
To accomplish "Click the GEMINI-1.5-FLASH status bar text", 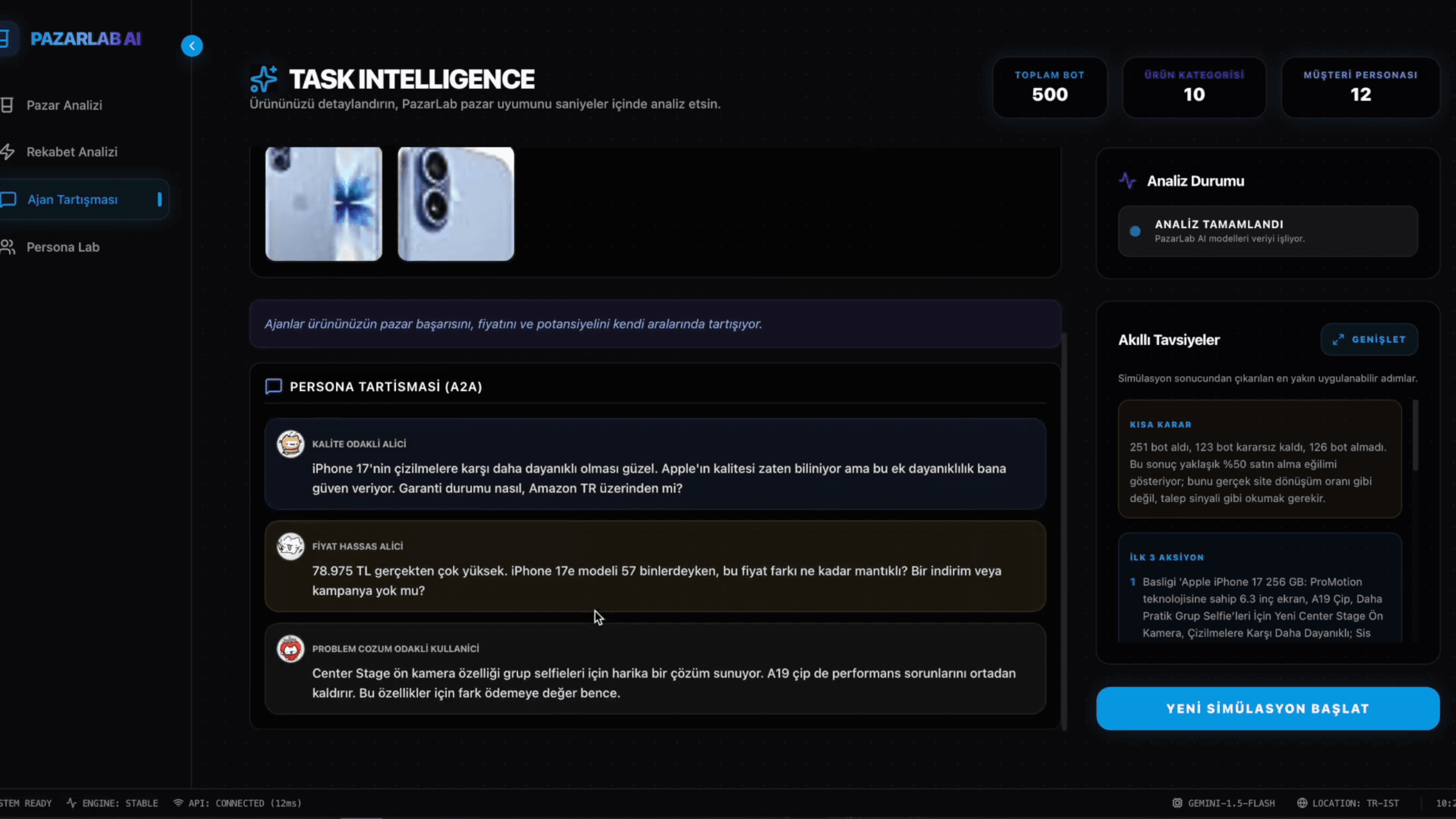I will coord(1231,803).
